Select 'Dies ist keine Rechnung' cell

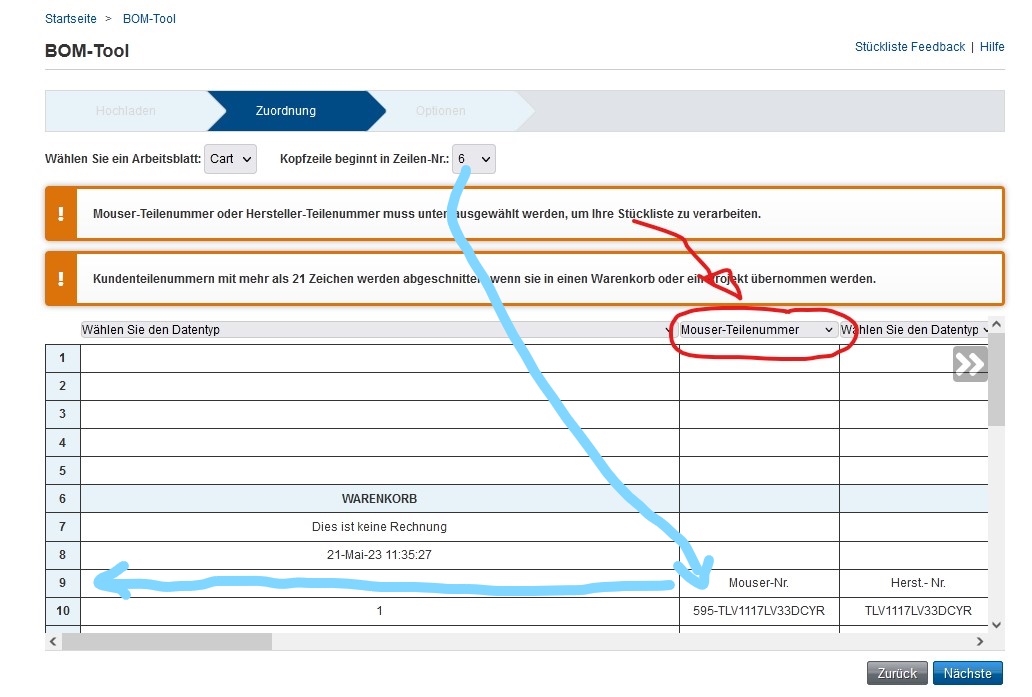pyautogui.click(x=380, y=527)
